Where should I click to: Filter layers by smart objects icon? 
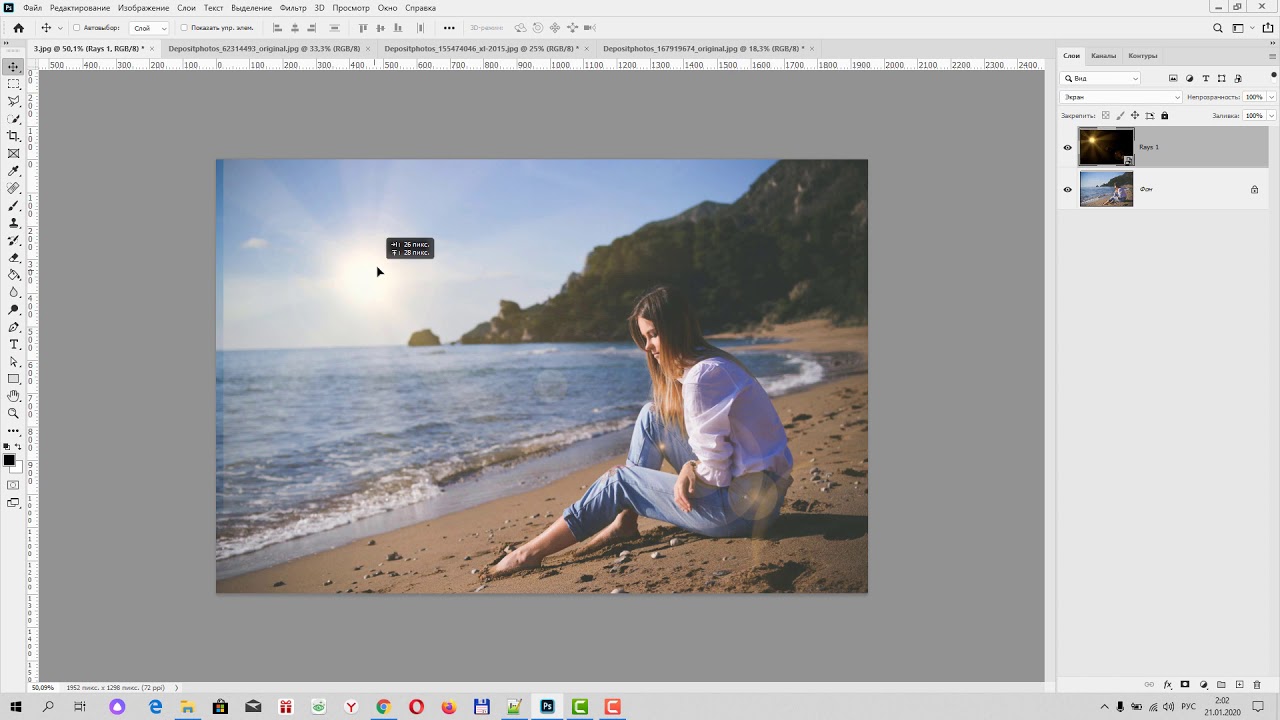pos(1238,78)
